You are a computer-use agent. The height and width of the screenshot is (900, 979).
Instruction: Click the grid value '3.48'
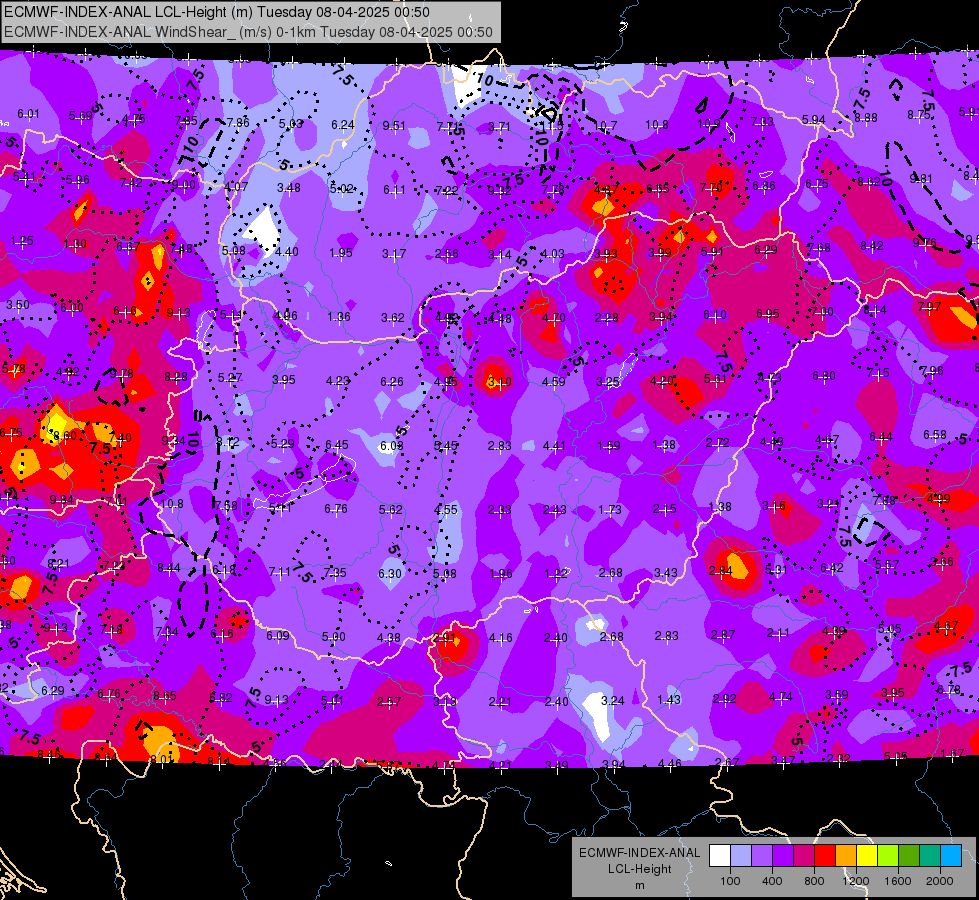click(x=288, y=187)
